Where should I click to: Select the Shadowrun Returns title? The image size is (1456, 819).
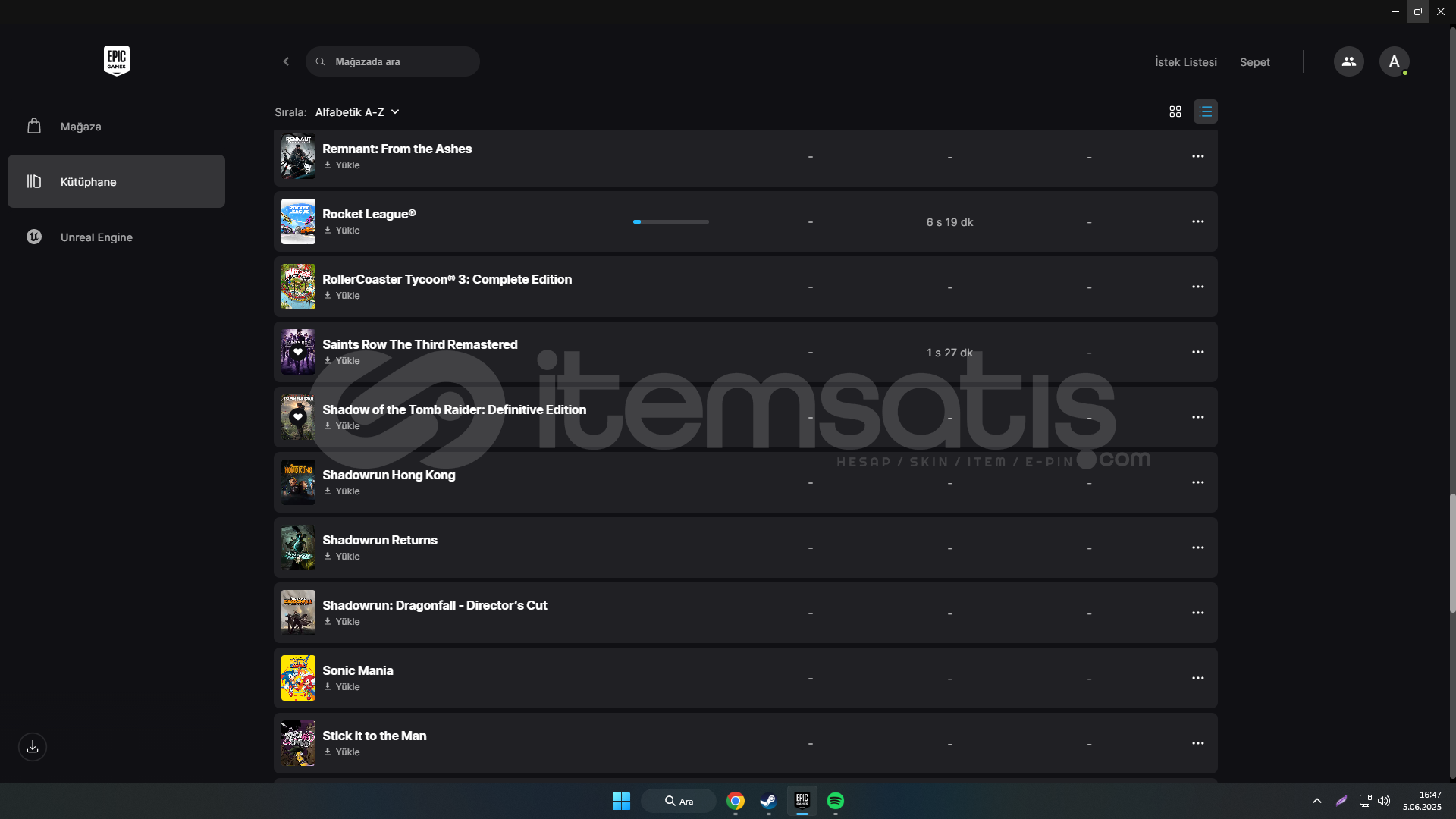pos(380,540)
